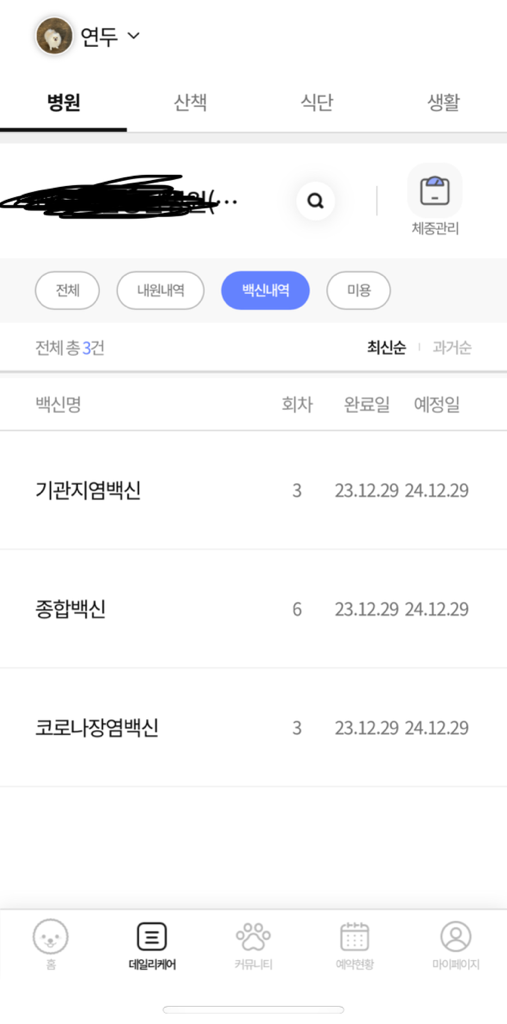The width and height of the screenshot is (507, 1024).
Task: Open 데일리케어 list icon
Action: [152, 937]
